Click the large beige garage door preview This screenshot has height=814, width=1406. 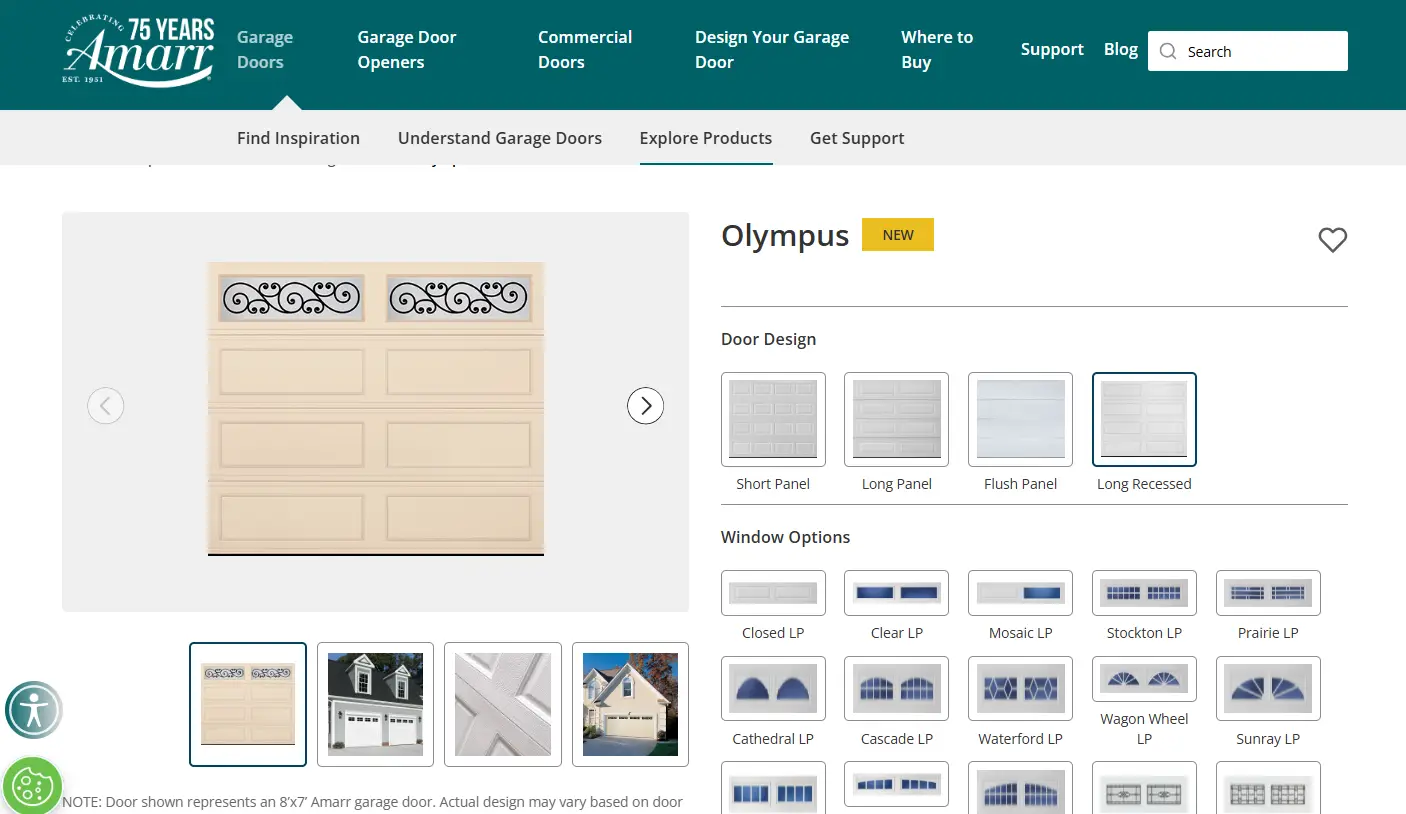tap(376, 409)
